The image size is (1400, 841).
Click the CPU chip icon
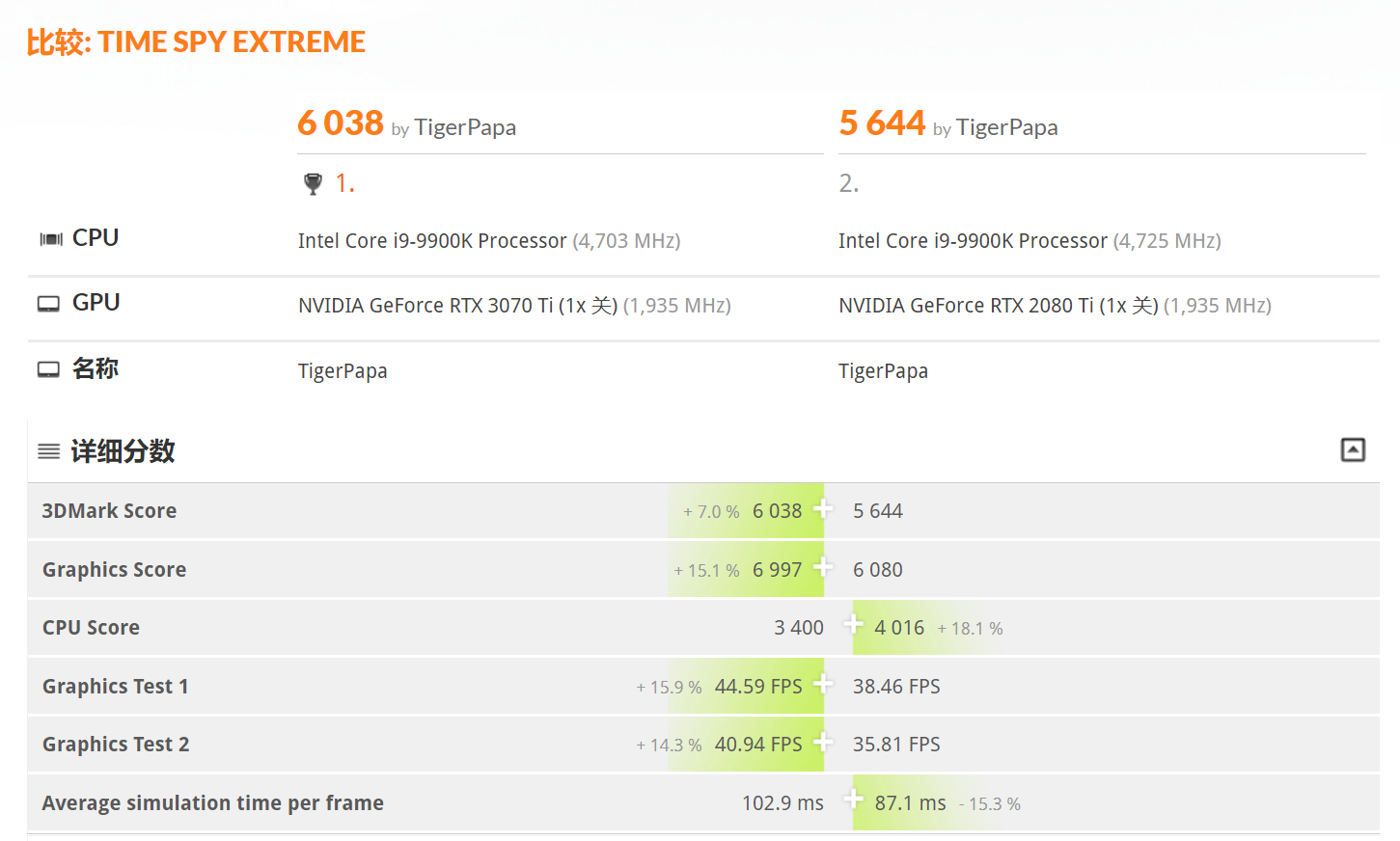pos(51,239)
